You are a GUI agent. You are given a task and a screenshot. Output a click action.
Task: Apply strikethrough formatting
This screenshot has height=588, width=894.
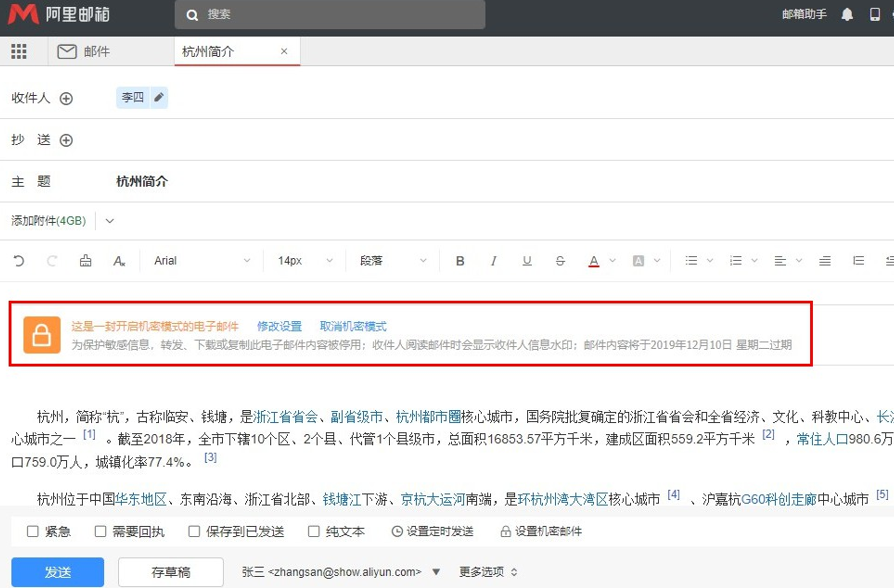[560, 261]
